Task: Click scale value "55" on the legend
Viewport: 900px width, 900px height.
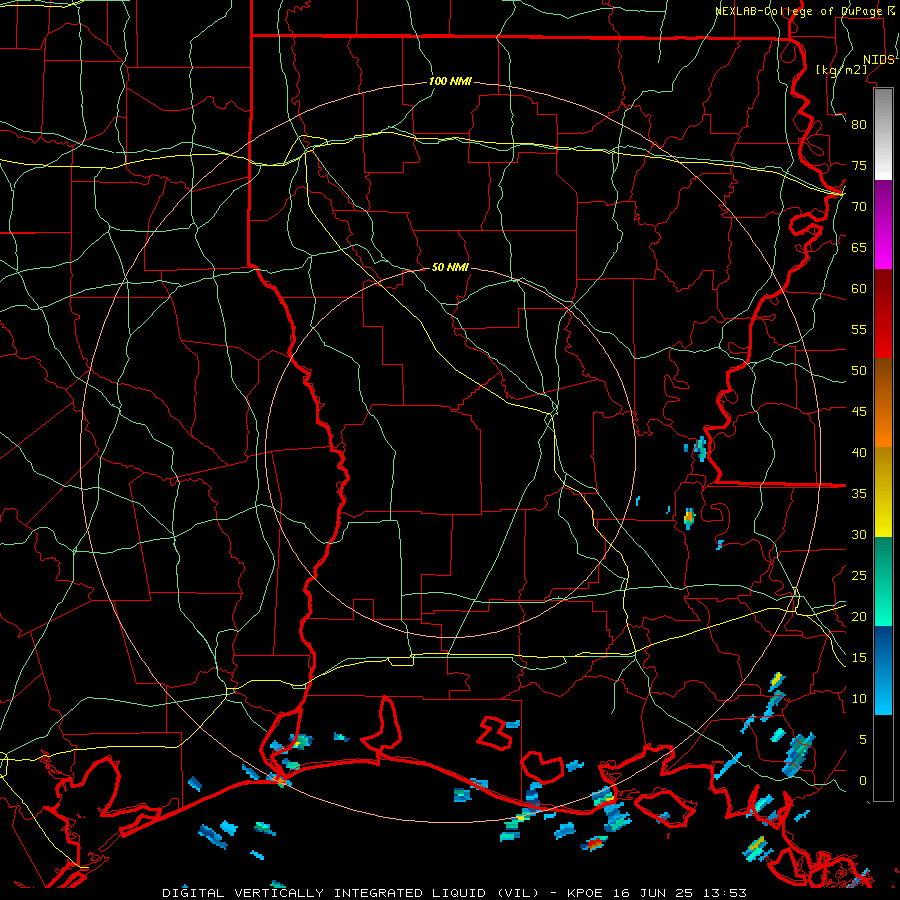Action: coord(859,330)
